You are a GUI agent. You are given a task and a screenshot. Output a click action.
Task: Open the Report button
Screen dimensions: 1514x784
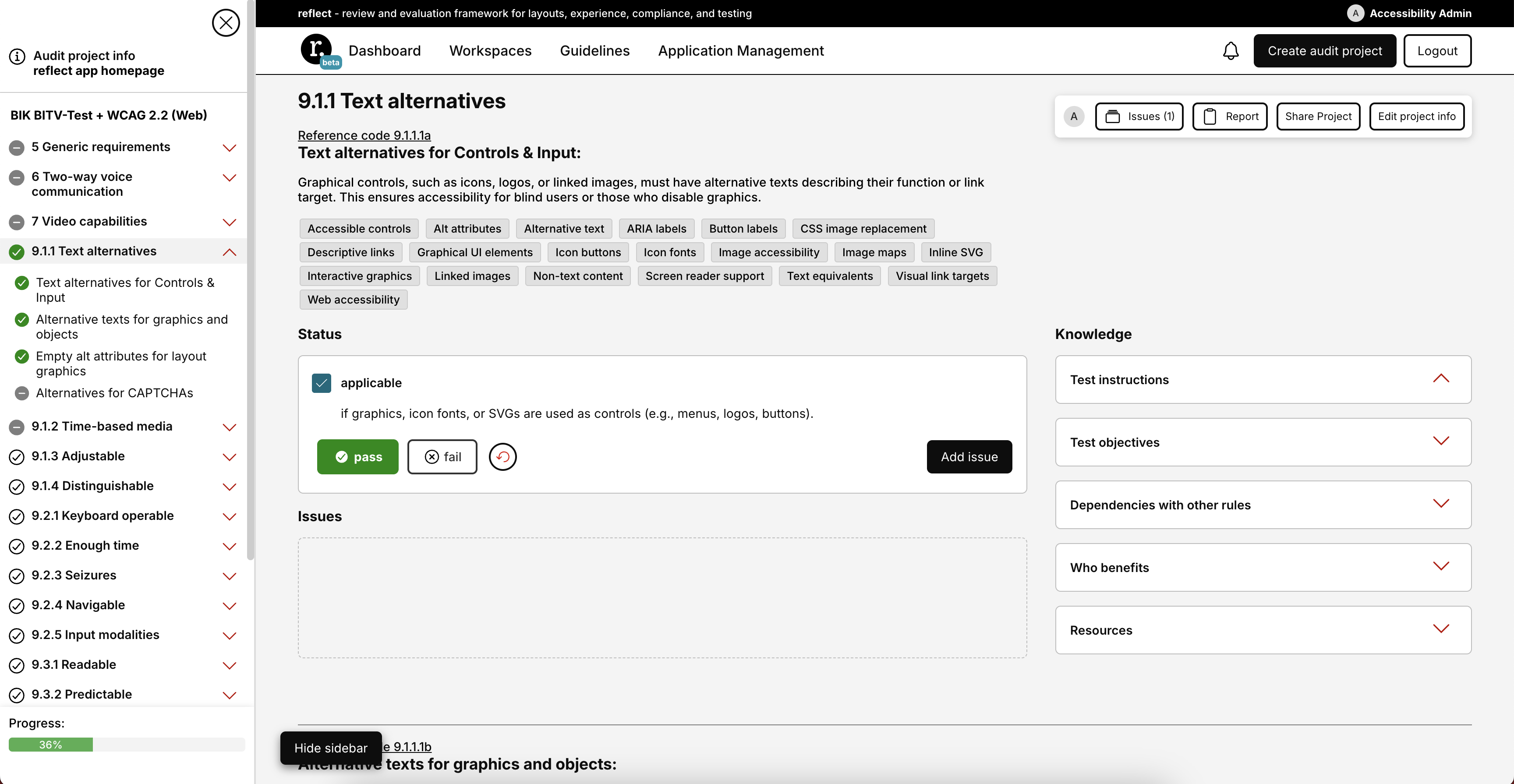coord(1230,117)
